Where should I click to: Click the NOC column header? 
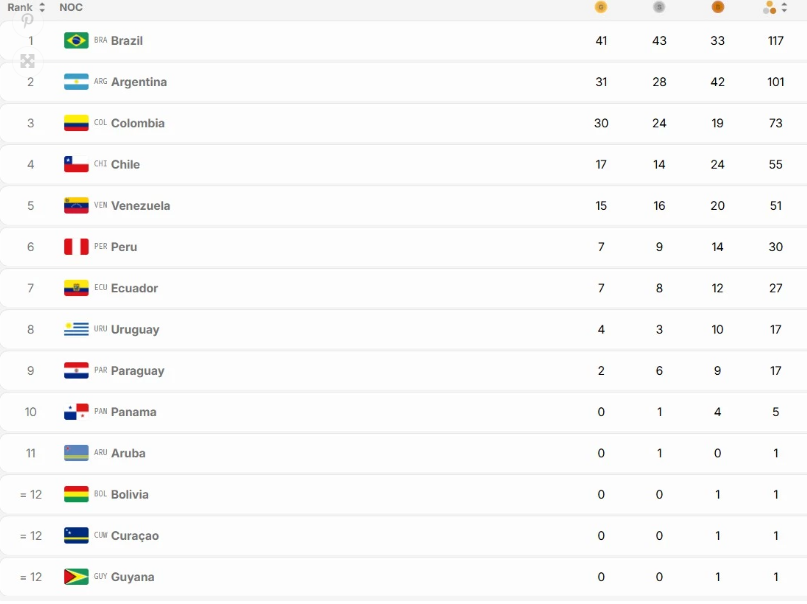coord(71,7)
